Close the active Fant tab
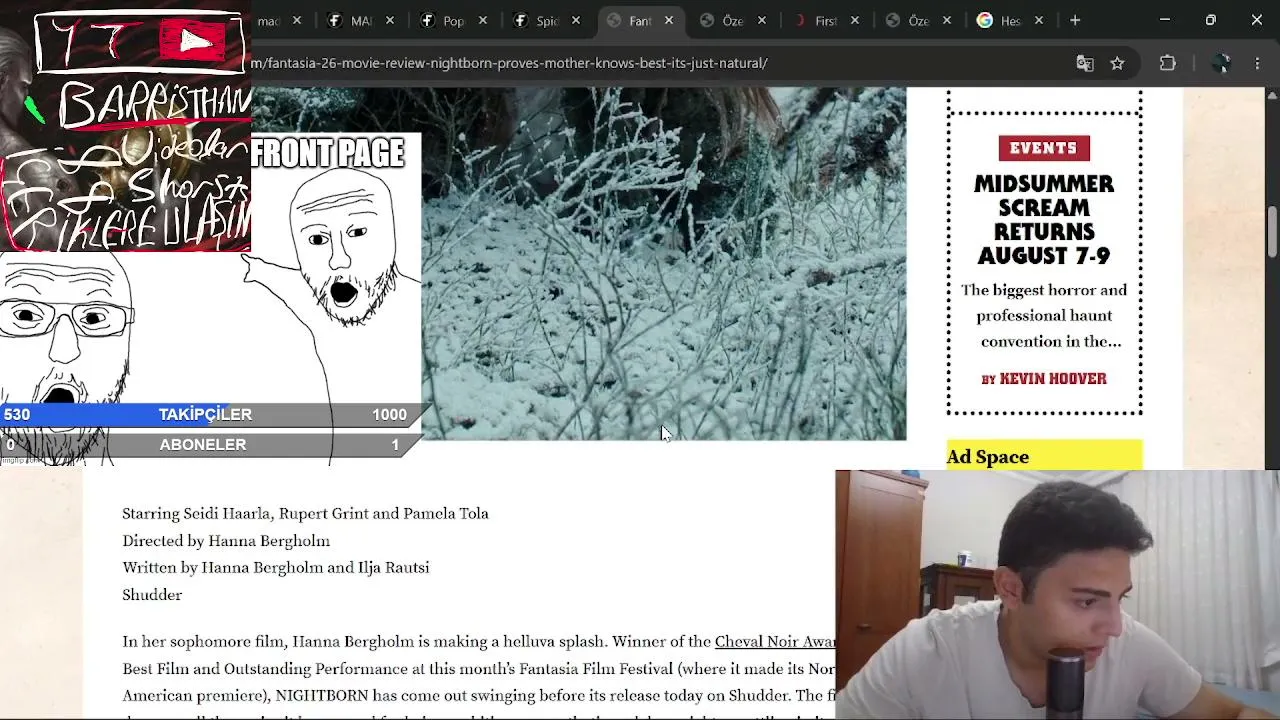 [668, 20]
